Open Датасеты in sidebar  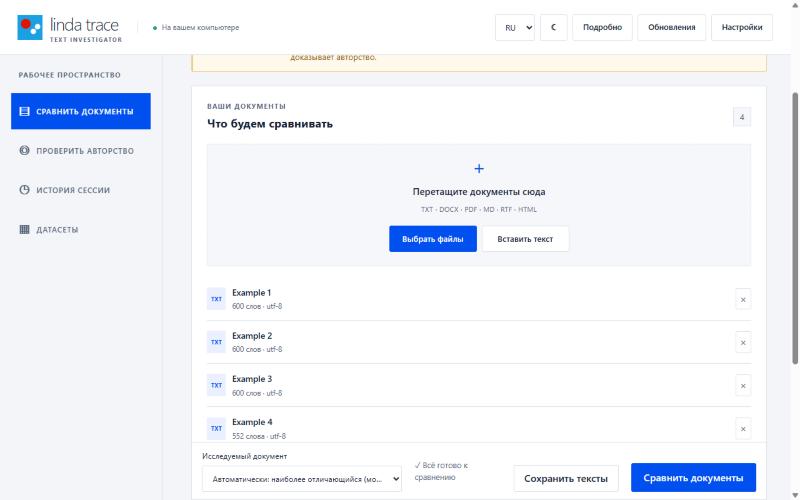click(x=81, y=230)
